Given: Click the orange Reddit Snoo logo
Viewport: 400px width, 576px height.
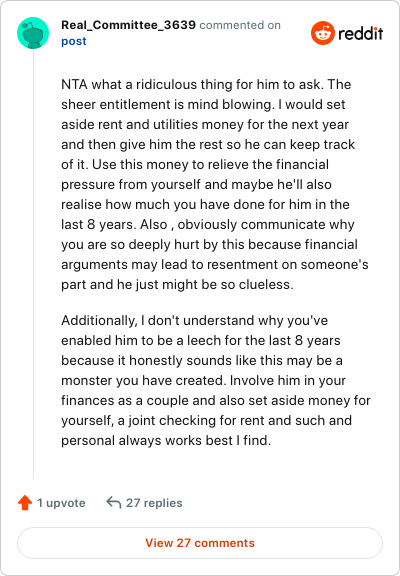Looking at the screenshot, I should [322, 33].
